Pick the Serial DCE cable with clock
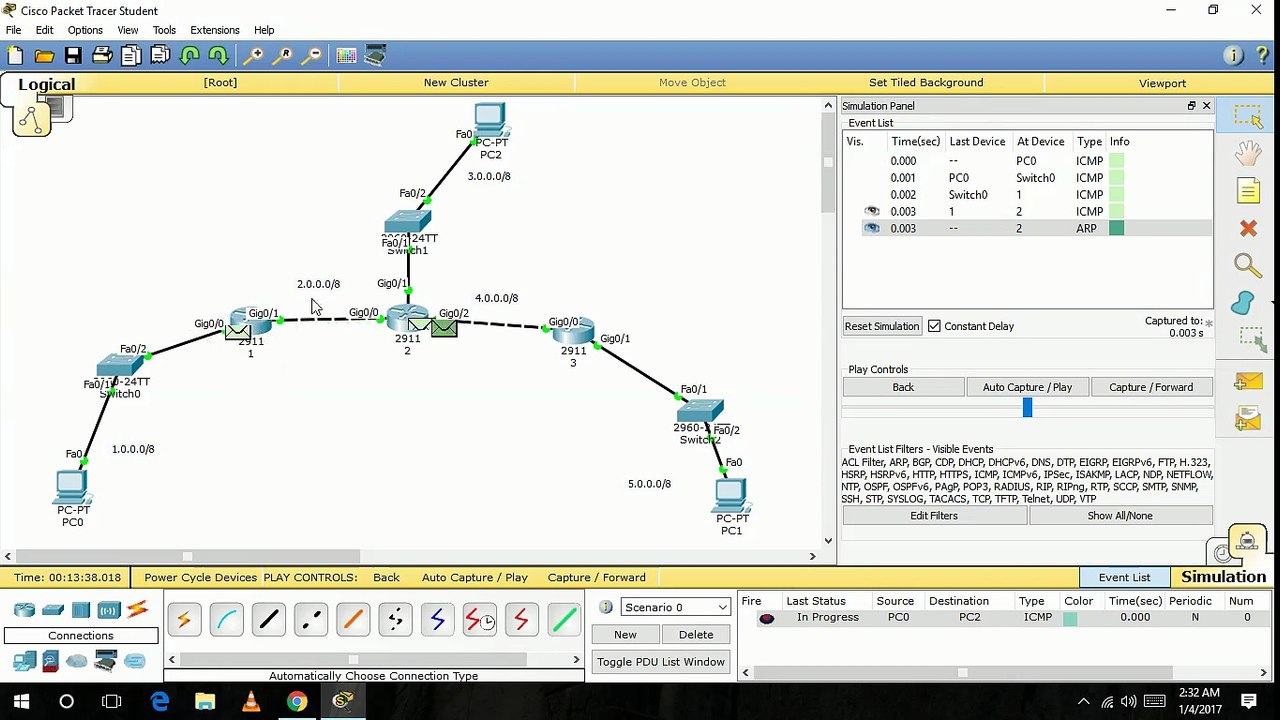Viewport: 1280px width, 720px height. pos(480,621)
